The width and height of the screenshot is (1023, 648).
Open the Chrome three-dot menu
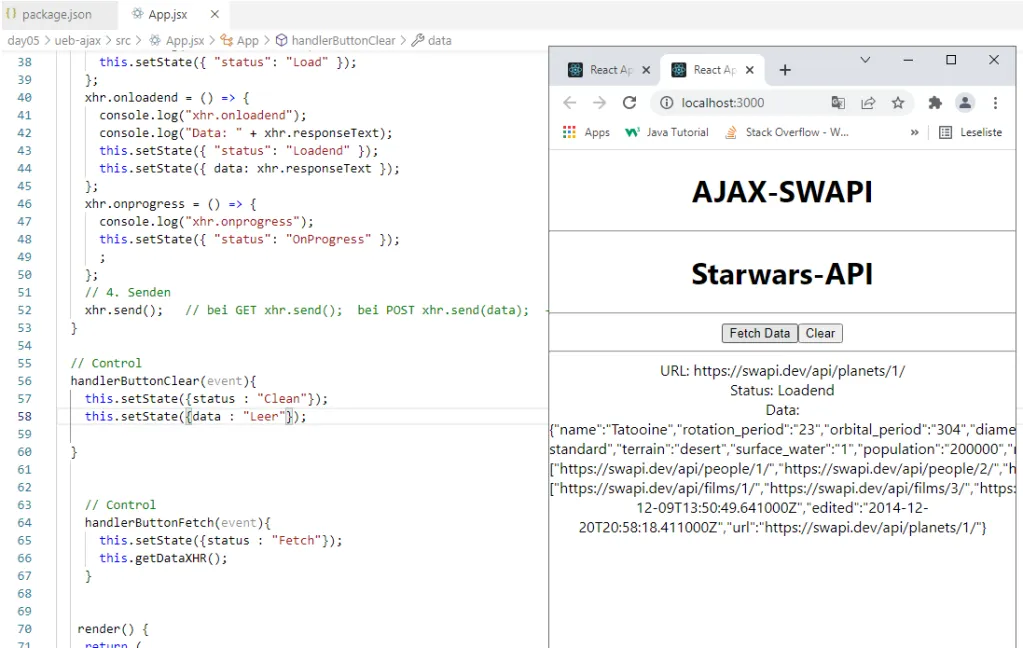[995, 102]
